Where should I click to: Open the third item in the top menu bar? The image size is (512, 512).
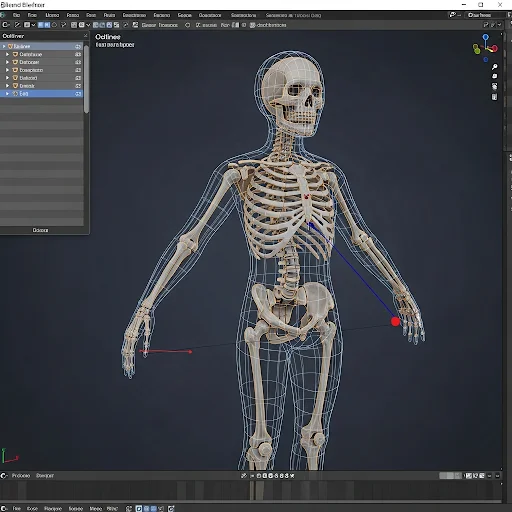click(52, 15)
